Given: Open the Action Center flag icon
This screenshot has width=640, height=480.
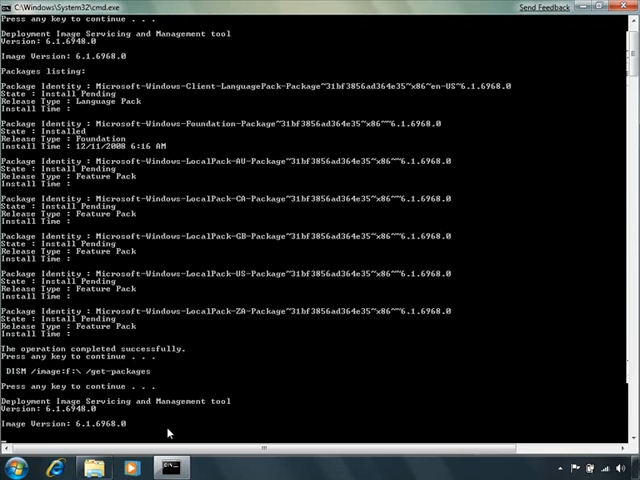Looking at the screenshot, I should tap(576, 468).
